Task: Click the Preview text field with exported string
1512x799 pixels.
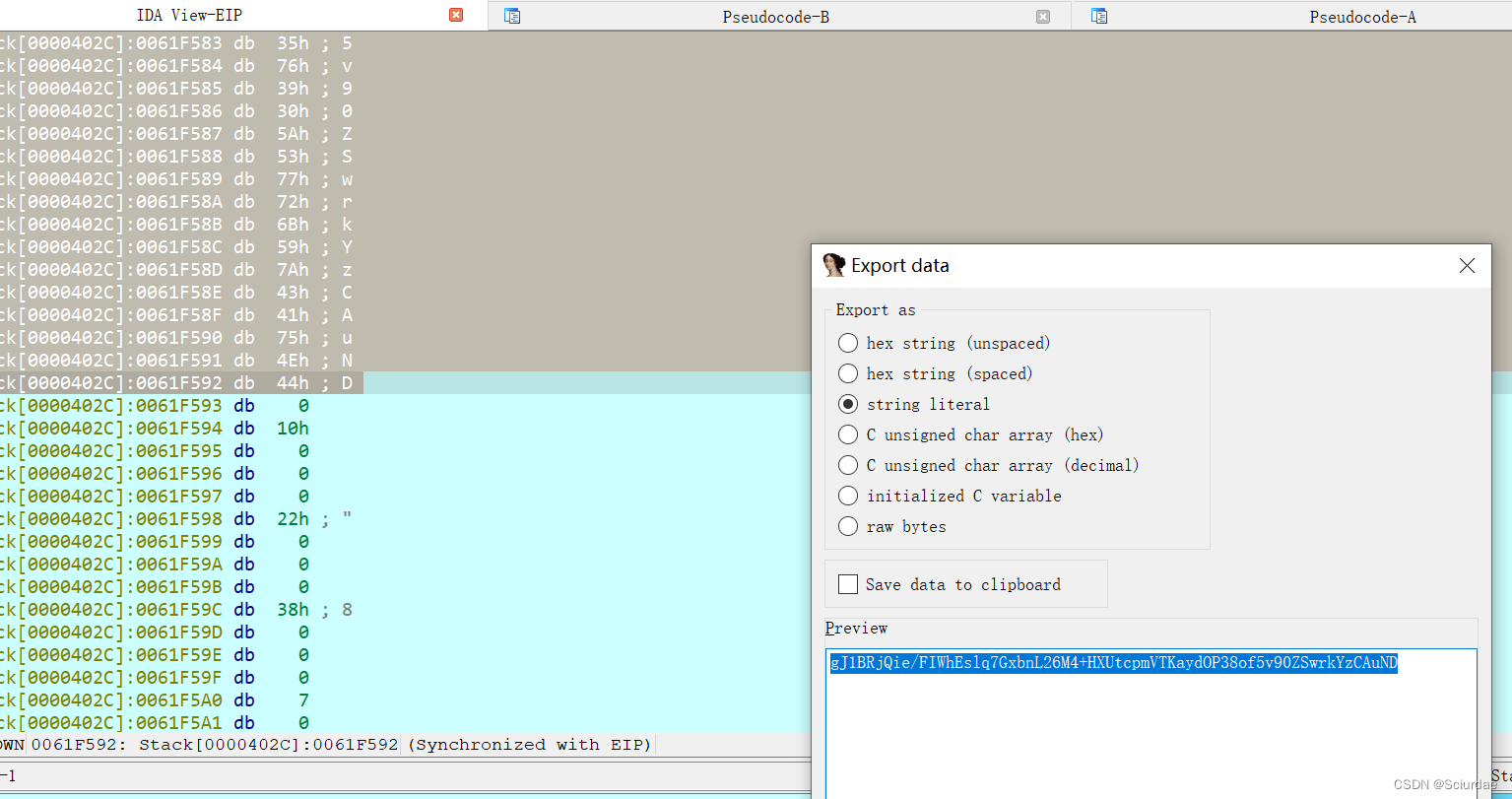Action: (1150, 724)
